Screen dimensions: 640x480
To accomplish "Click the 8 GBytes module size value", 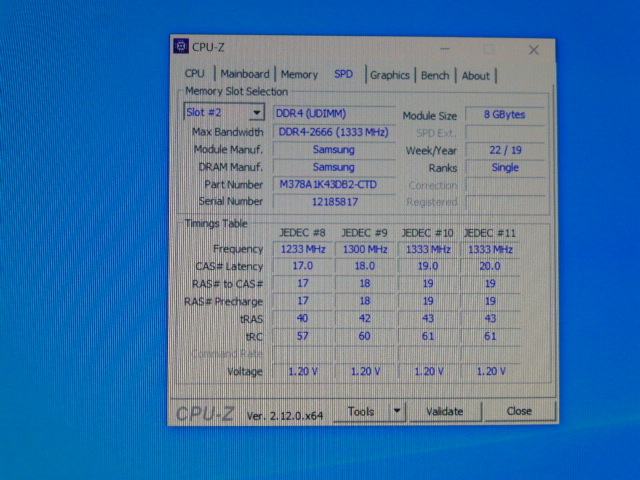I will pyautogui.click(x=504, y=115).
